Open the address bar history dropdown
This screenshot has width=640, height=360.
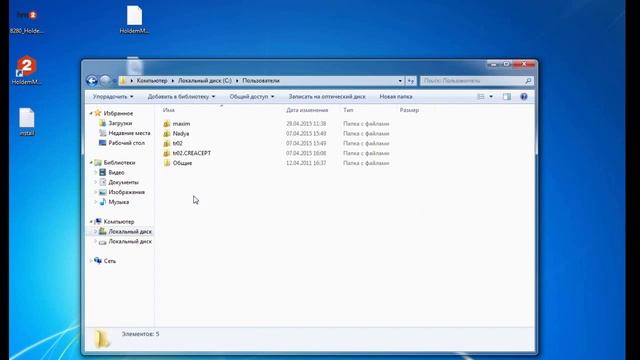400,81
